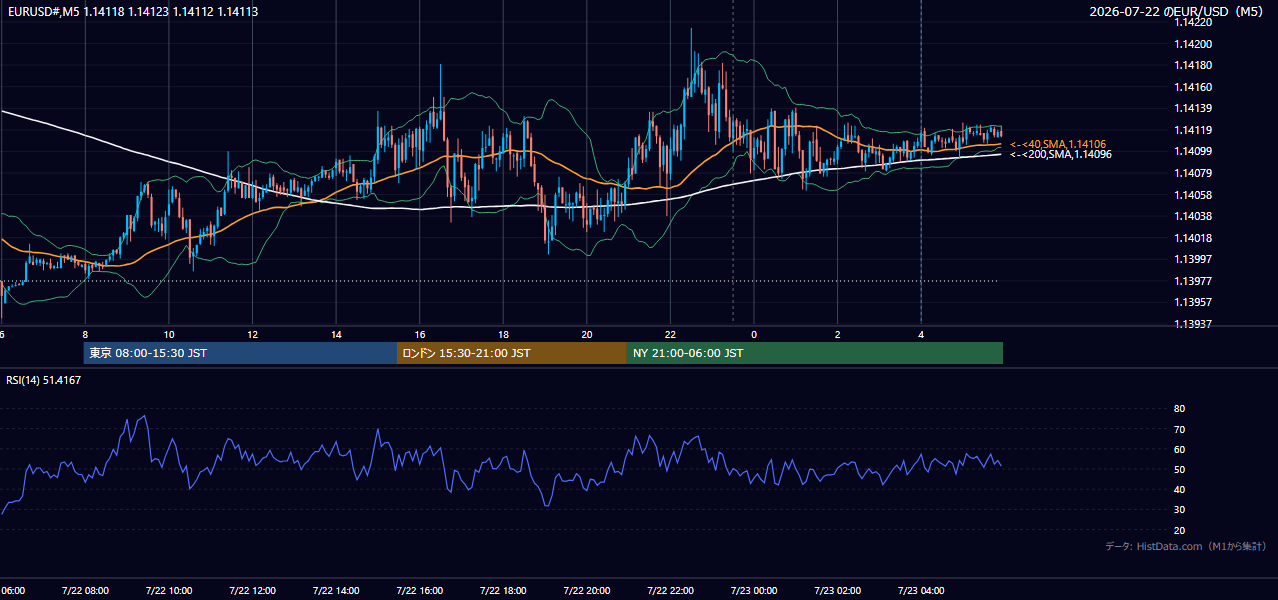Select the 東京 08:00-15:30 JST session bar

pos(240,353)
